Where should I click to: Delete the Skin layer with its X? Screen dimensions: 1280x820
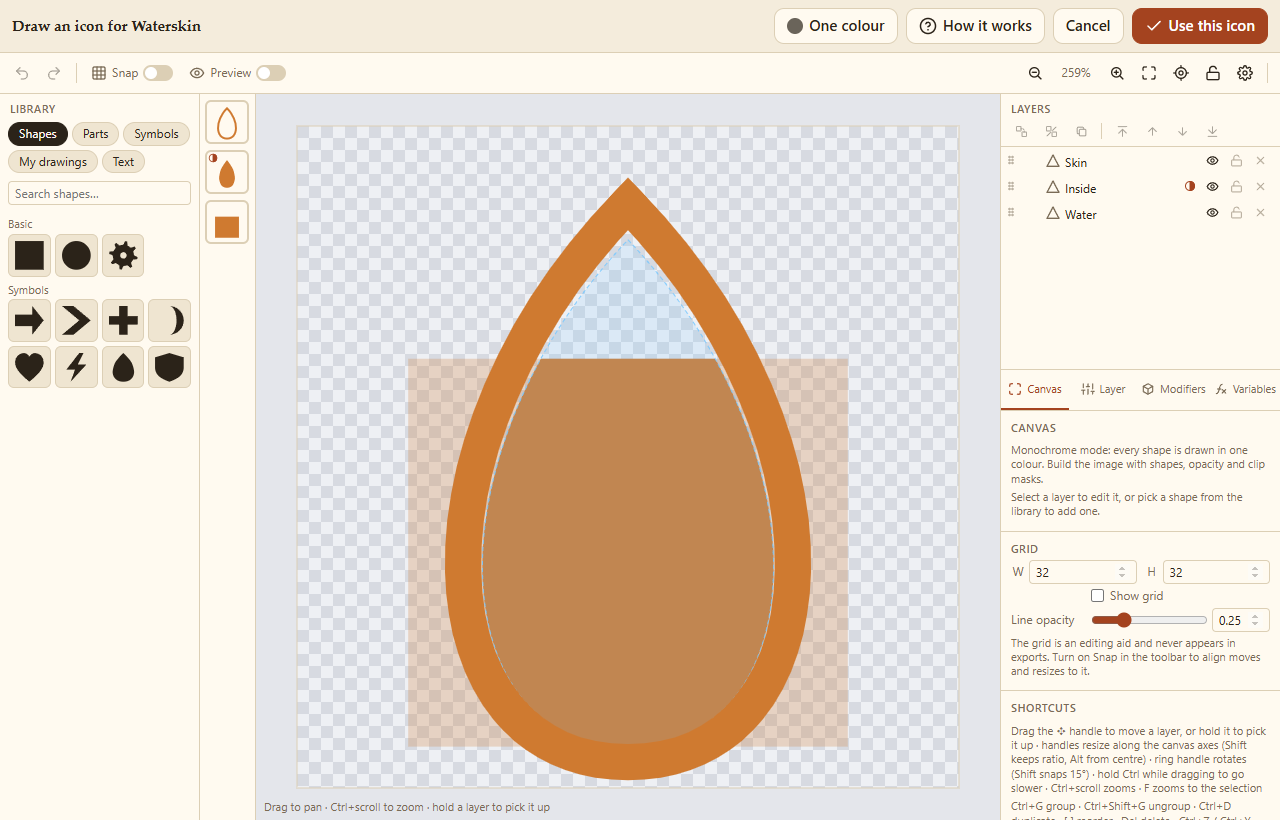click(1260, 161)
